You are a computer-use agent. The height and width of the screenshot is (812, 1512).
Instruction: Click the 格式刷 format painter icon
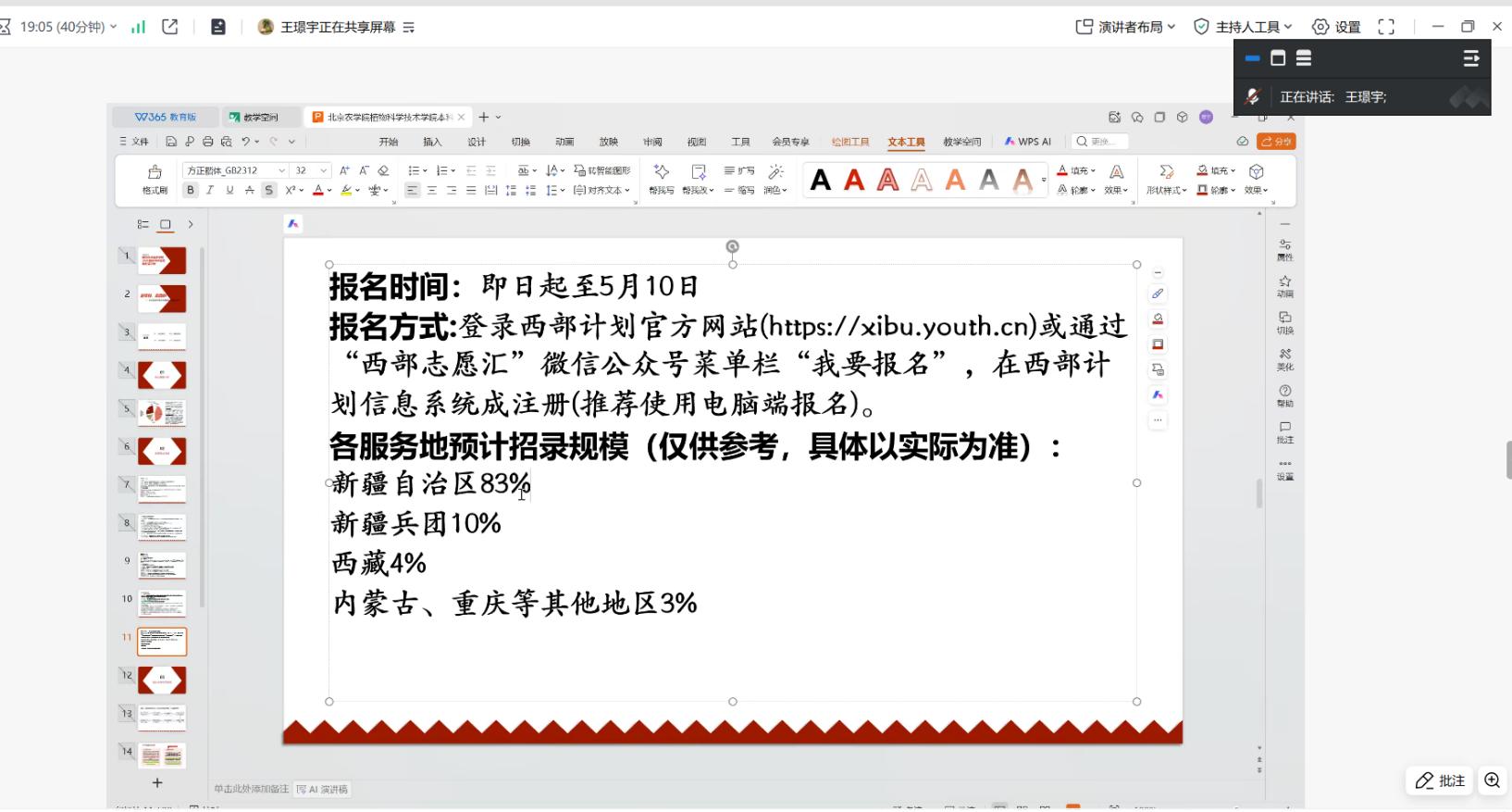155,179
